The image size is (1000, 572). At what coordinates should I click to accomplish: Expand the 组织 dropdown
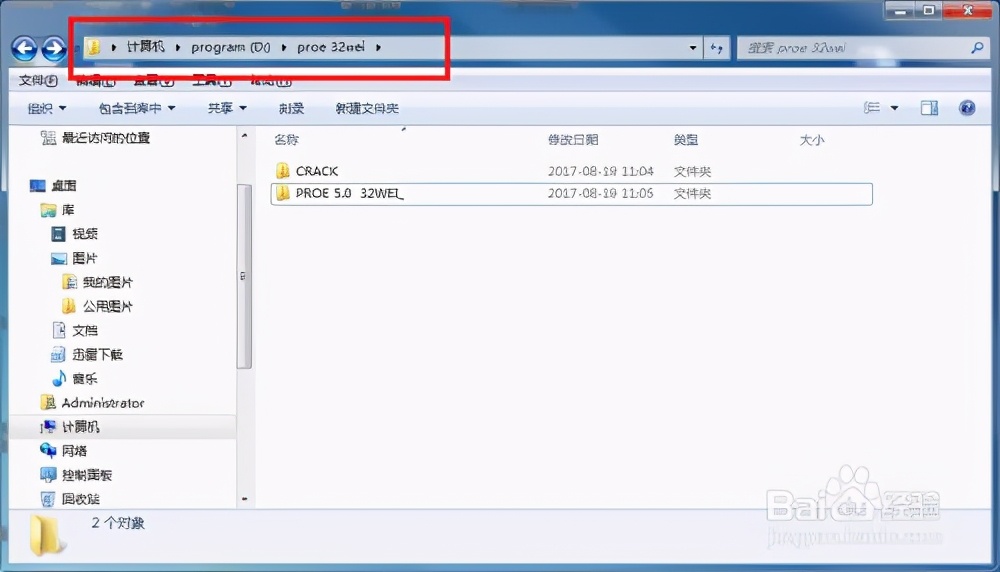47,108
